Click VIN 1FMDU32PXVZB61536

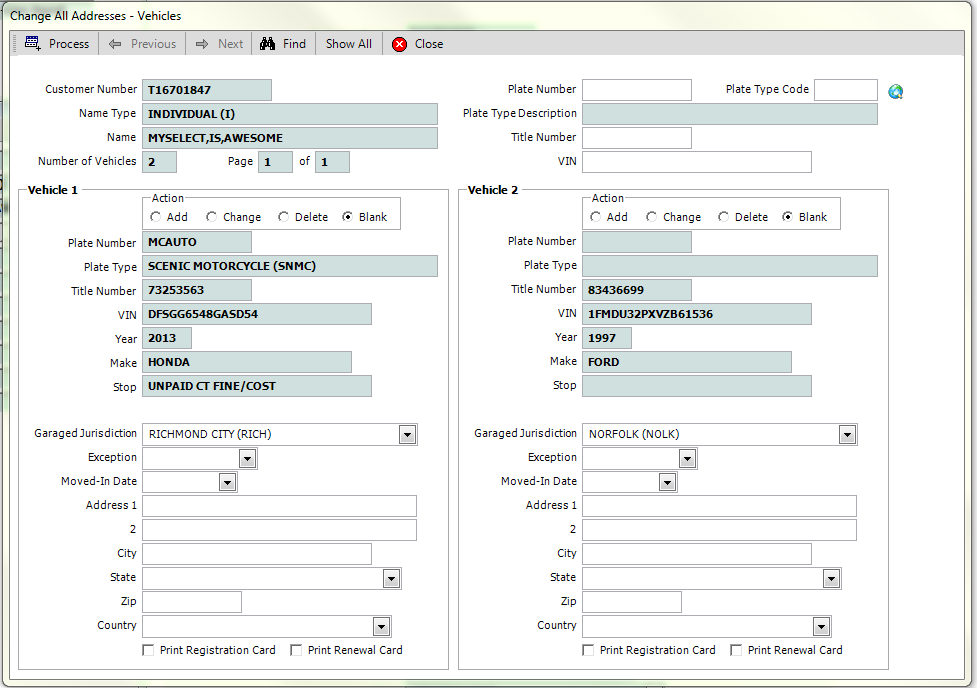[x=697, y=314]
